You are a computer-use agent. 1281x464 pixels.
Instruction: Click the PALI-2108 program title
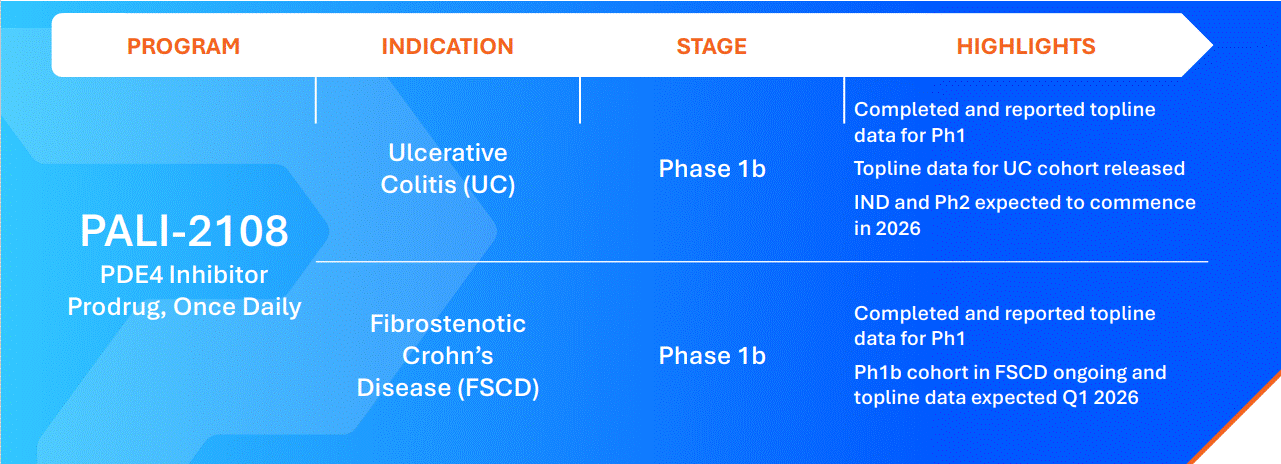184,231
